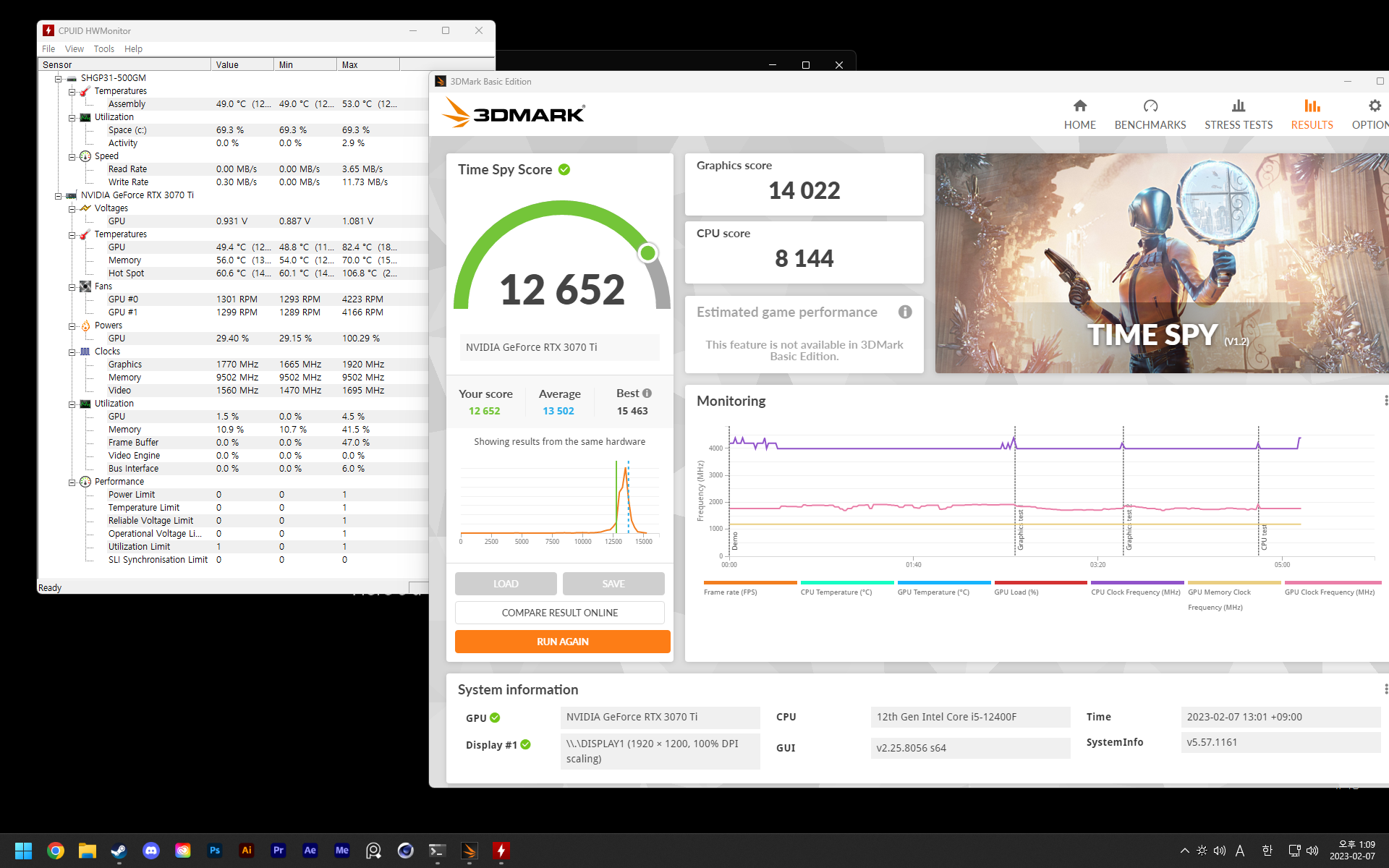Switch to HWMonitor via its taskbar icon
Screen dimensions: 1389x868
pos(501,851)
